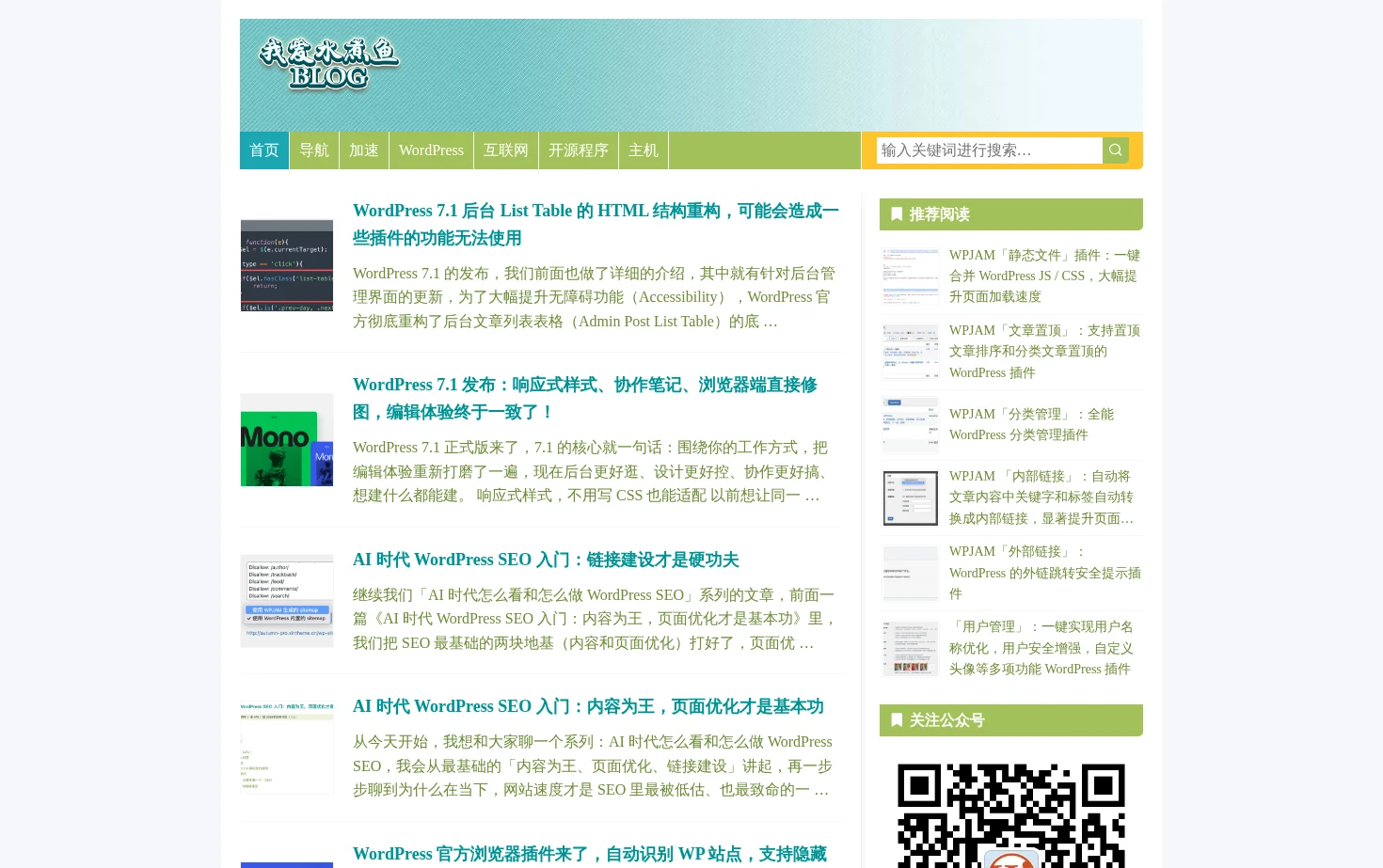This screenshot has height=868, width=1383.
Task: Open the 导航 menu item
Action: pos(314,150)
